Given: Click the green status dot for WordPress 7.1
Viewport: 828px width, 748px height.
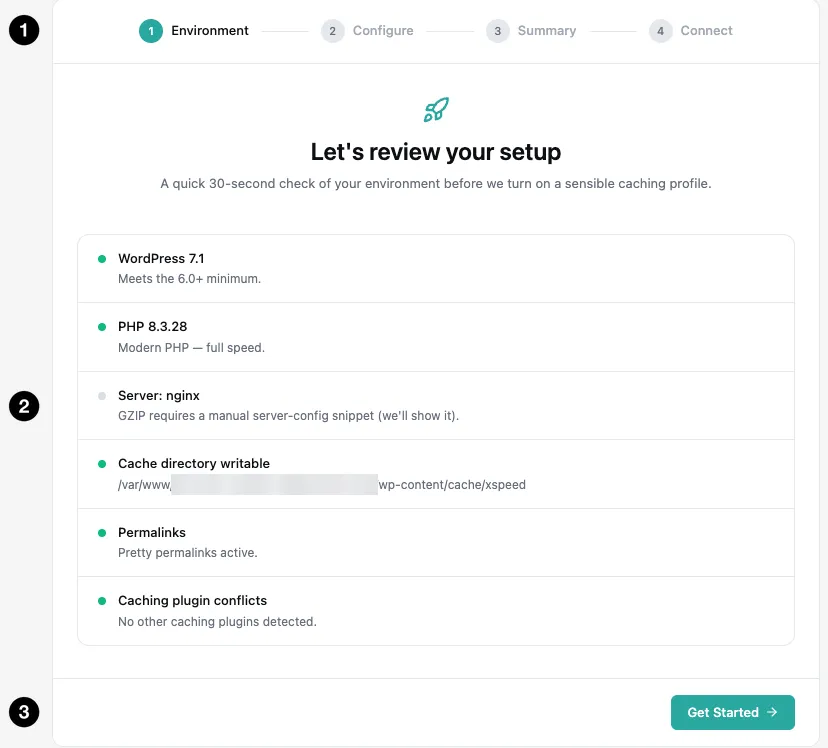Looking at the screenshot, I should click(x=102, y=259).
